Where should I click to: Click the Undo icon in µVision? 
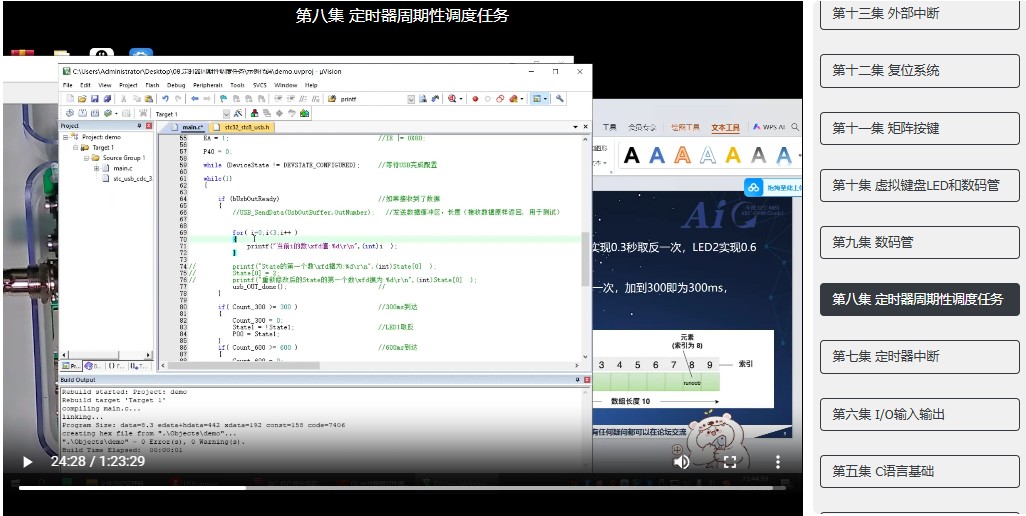(166, 99)
